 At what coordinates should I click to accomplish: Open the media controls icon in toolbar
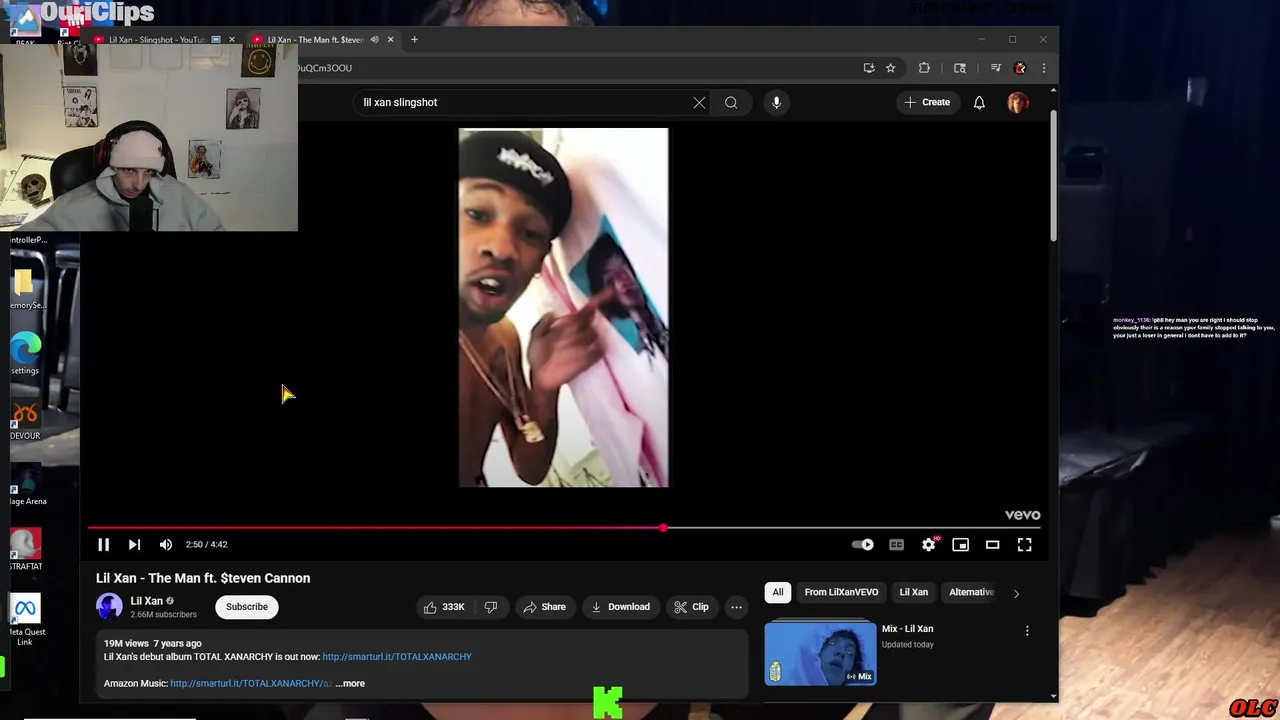coord(995,68)
